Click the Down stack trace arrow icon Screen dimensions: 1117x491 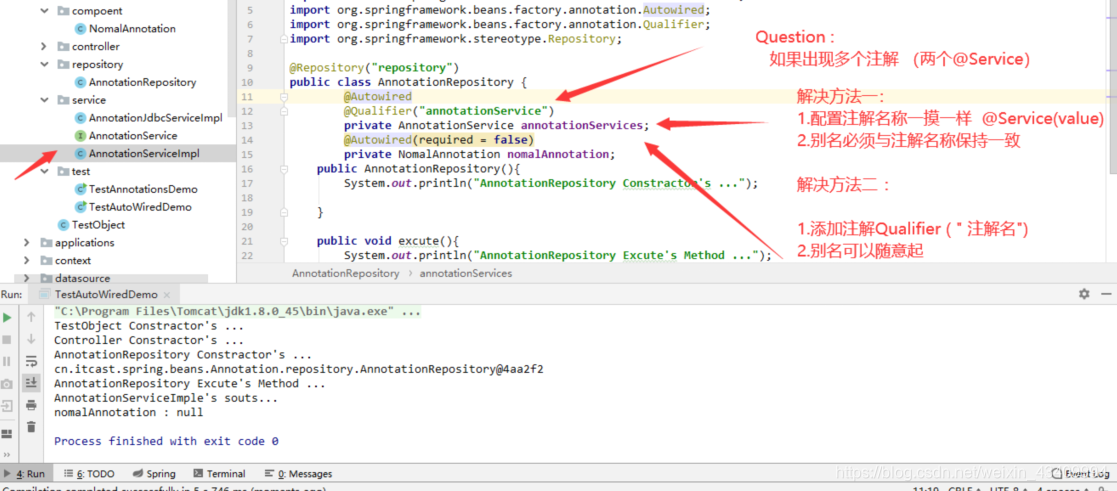pos(31,339)
